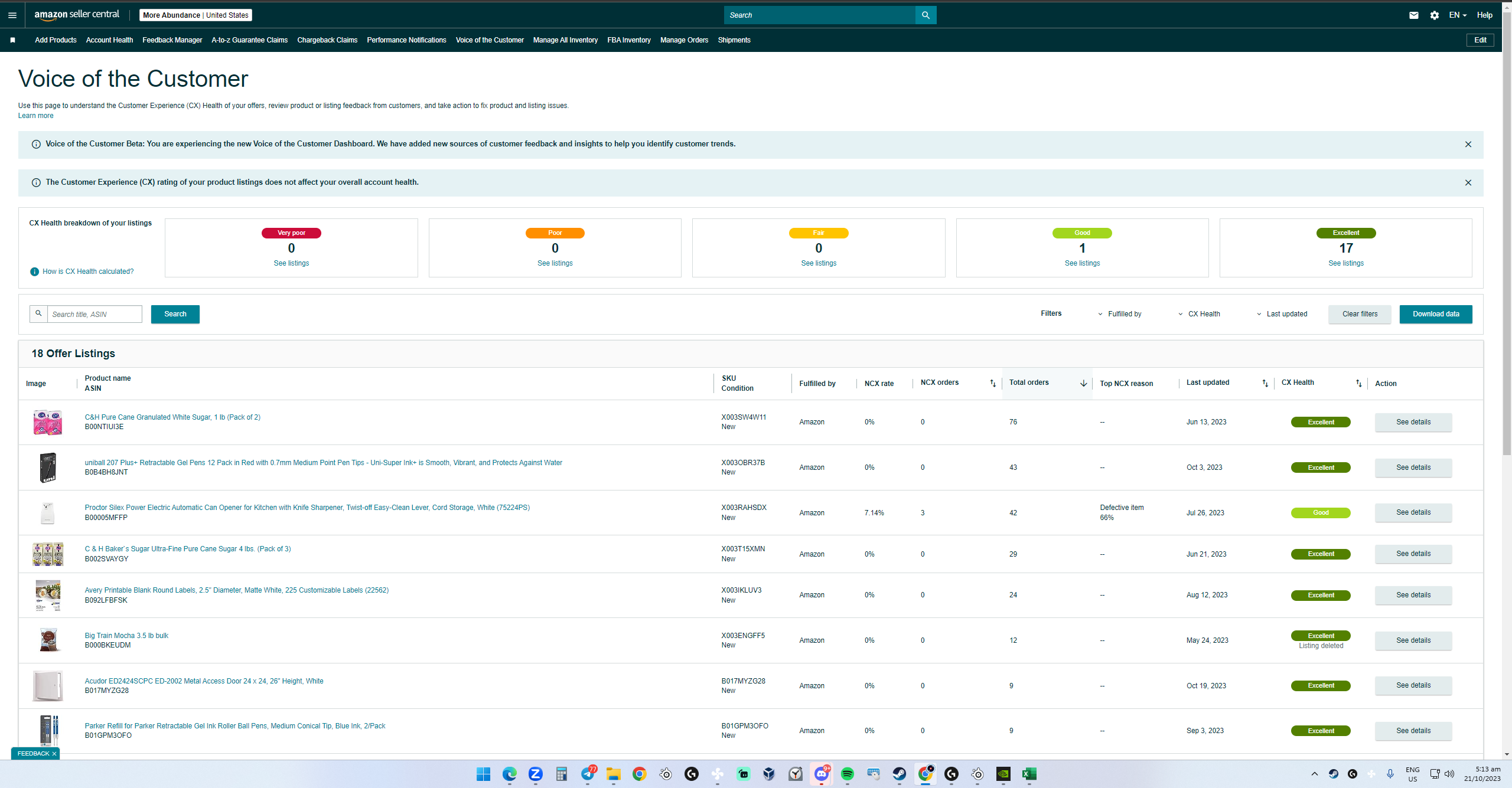
Task: Sort listings by Last updated column
Action: [x=1265, y=384]
